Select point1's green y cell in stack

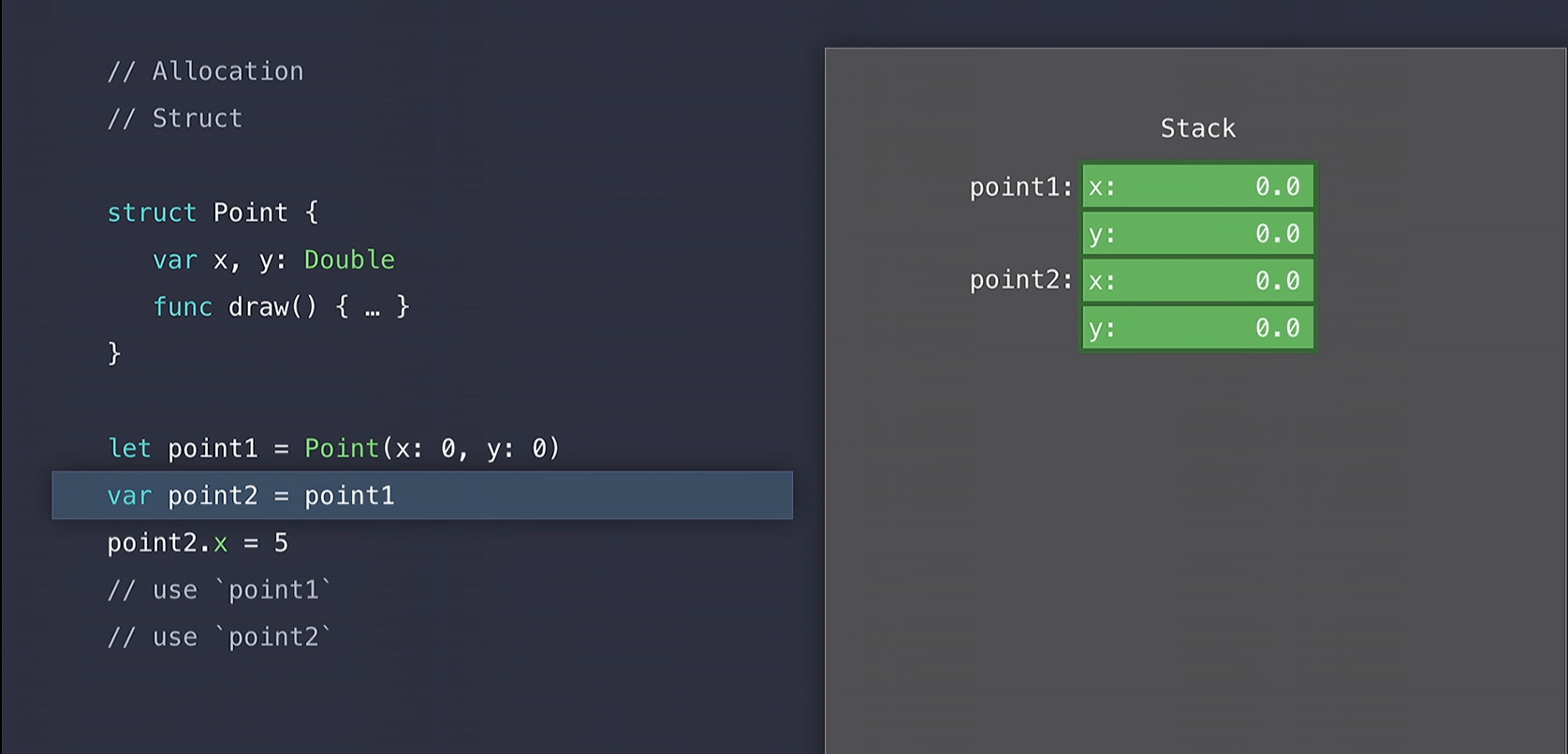point(1197,233)
